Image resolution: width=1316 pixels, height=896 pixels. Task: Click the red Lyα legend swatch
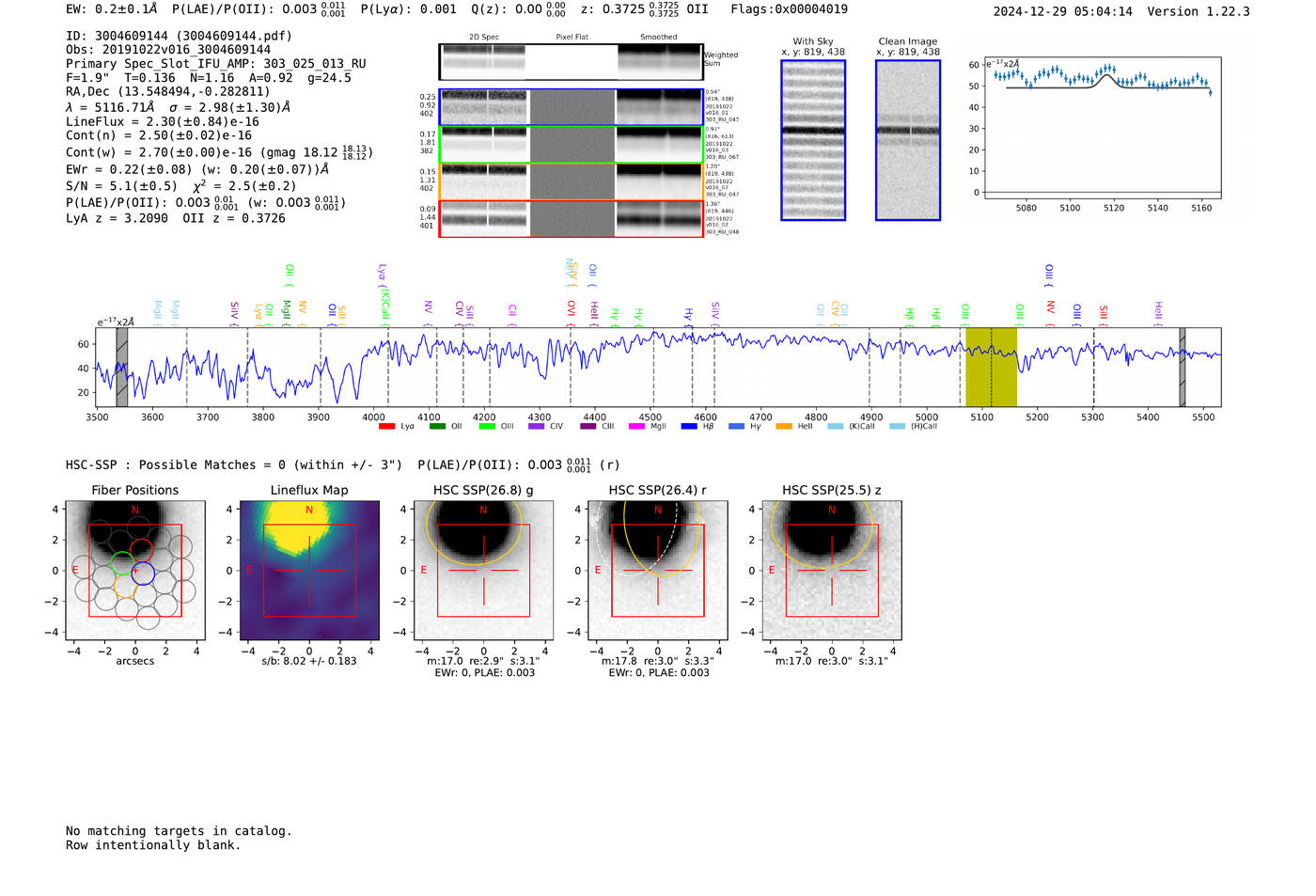[386, 427]
